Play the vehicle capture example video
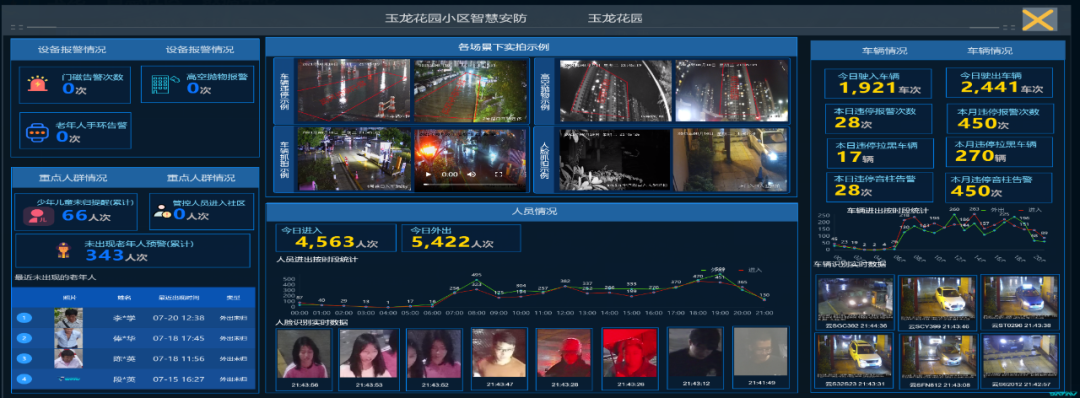Viewport: 1080px width, 398px height. (x=428, y=175)
